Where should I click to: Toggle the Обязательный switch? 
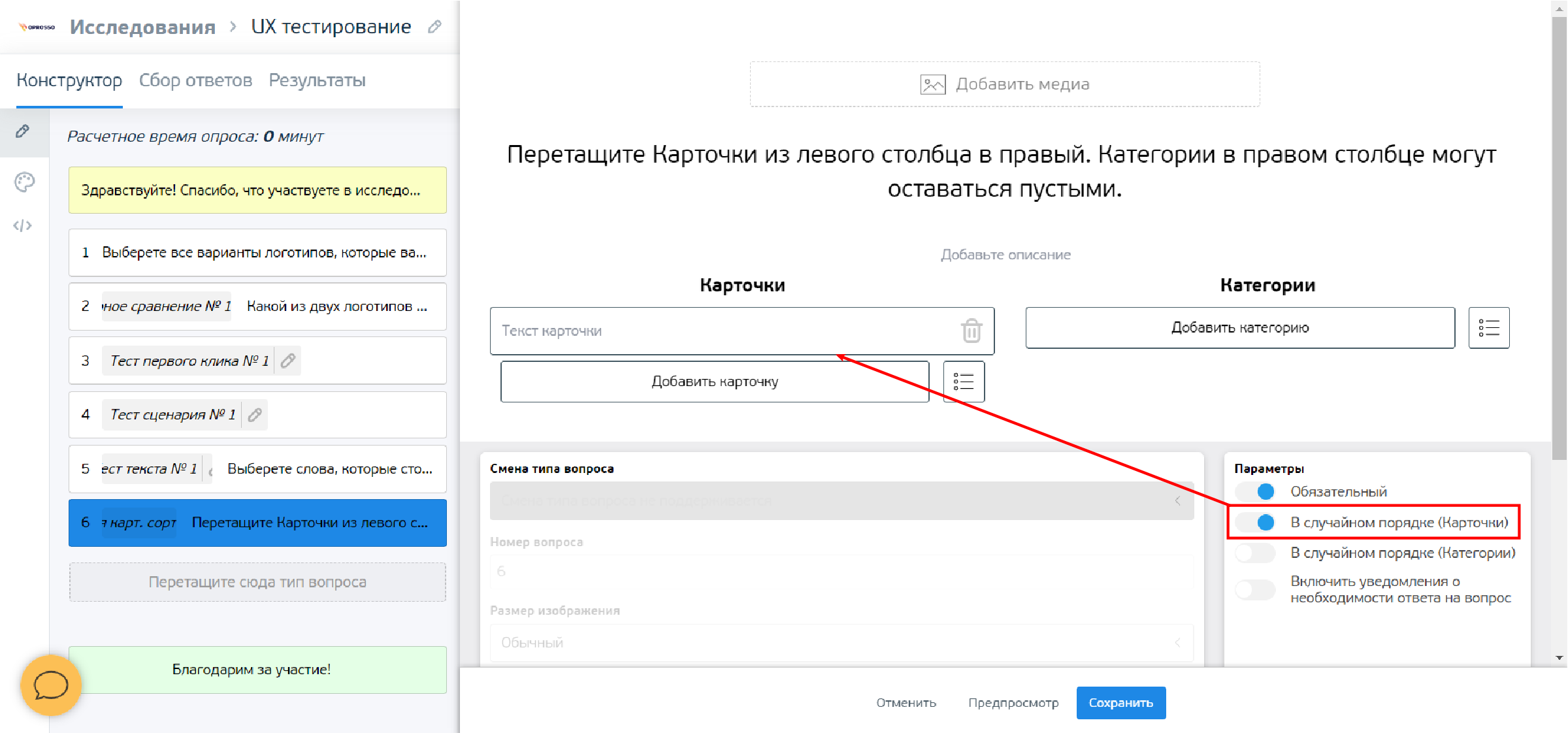[x=1256, y=491]
